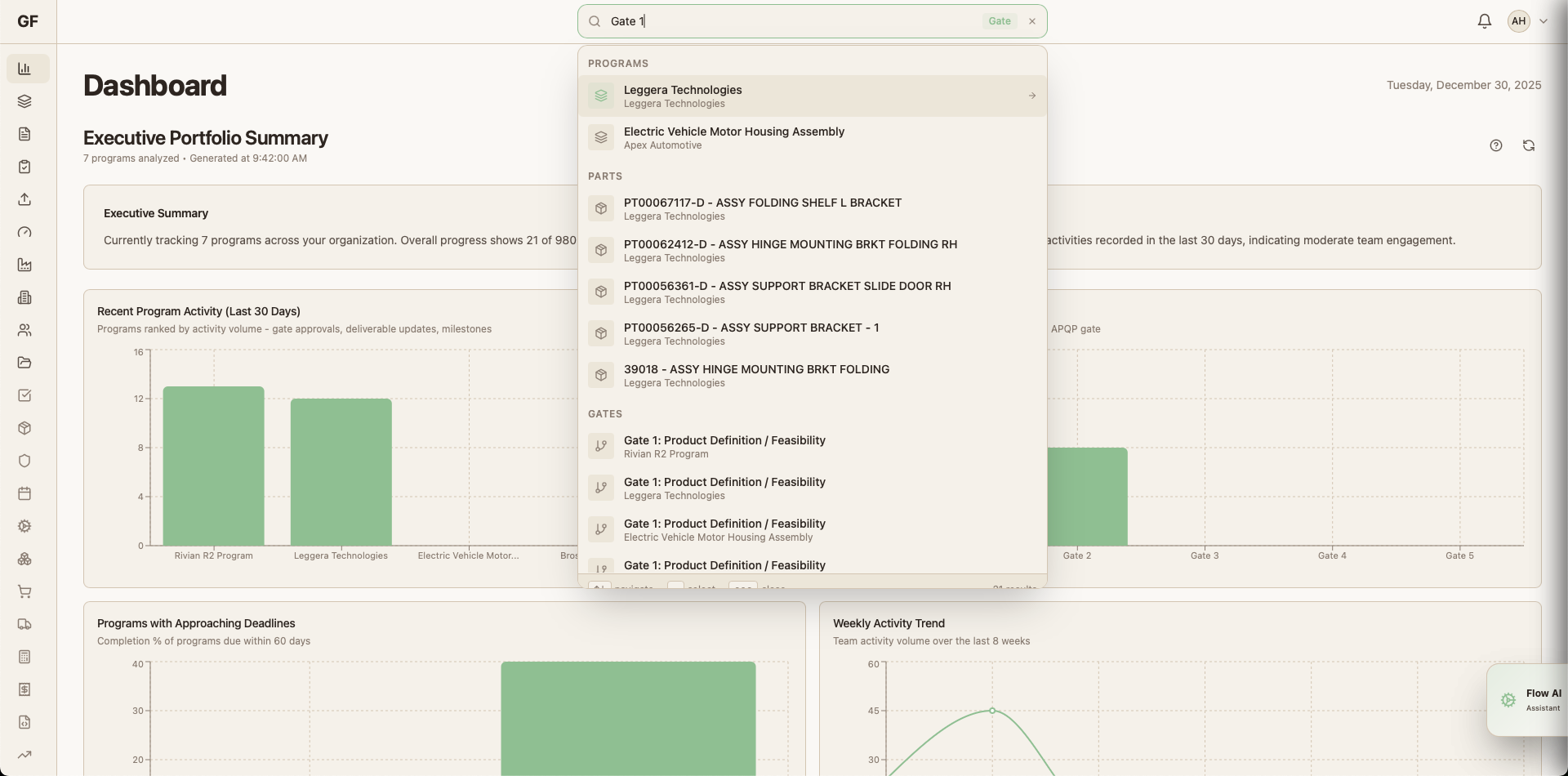
Task: Remove the Gate filter tag from search
Action: point(999,20)
